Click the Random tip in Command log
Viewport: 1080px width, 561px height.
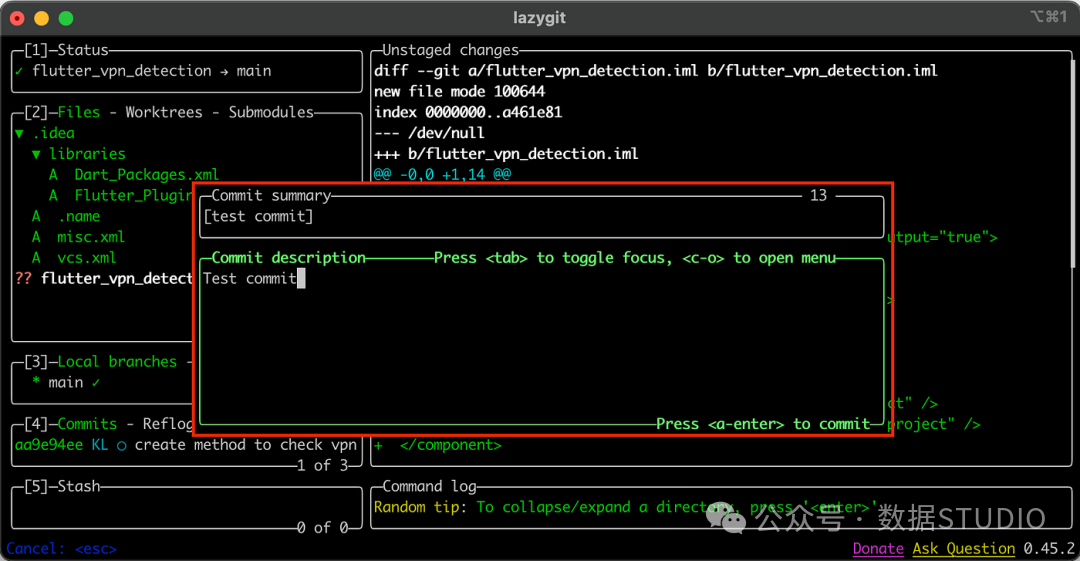tap(625, 507)
